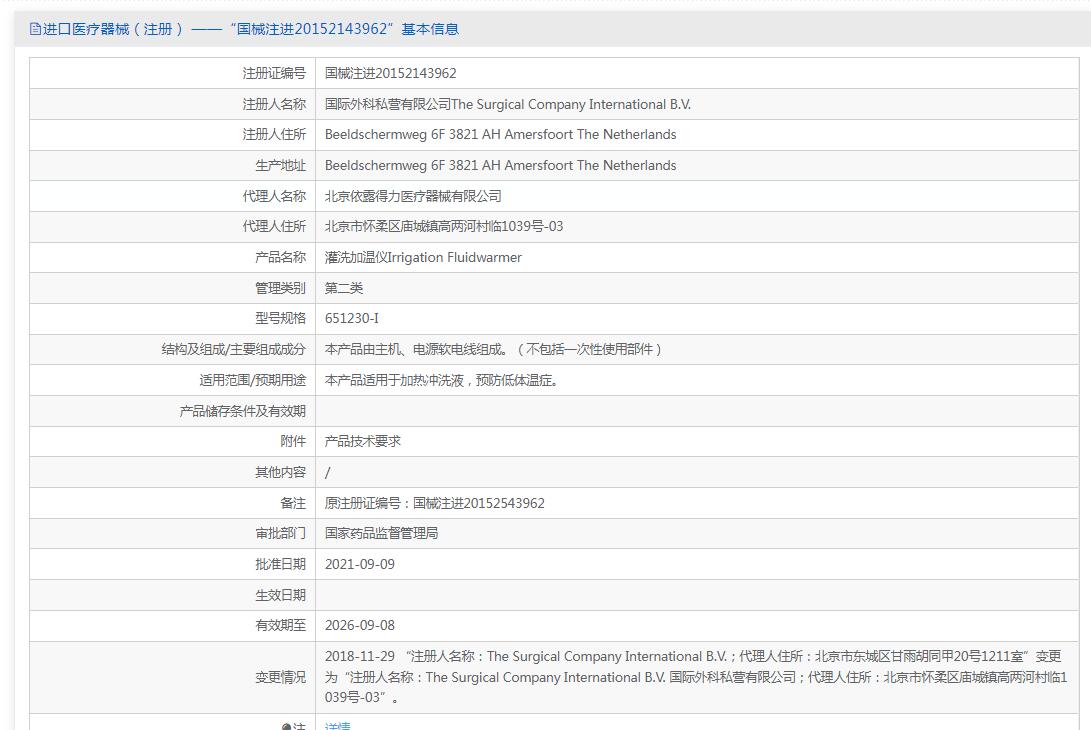Click the 第二类 management category value
This screenshot has width=1091, height=730.
coord(344,288)
